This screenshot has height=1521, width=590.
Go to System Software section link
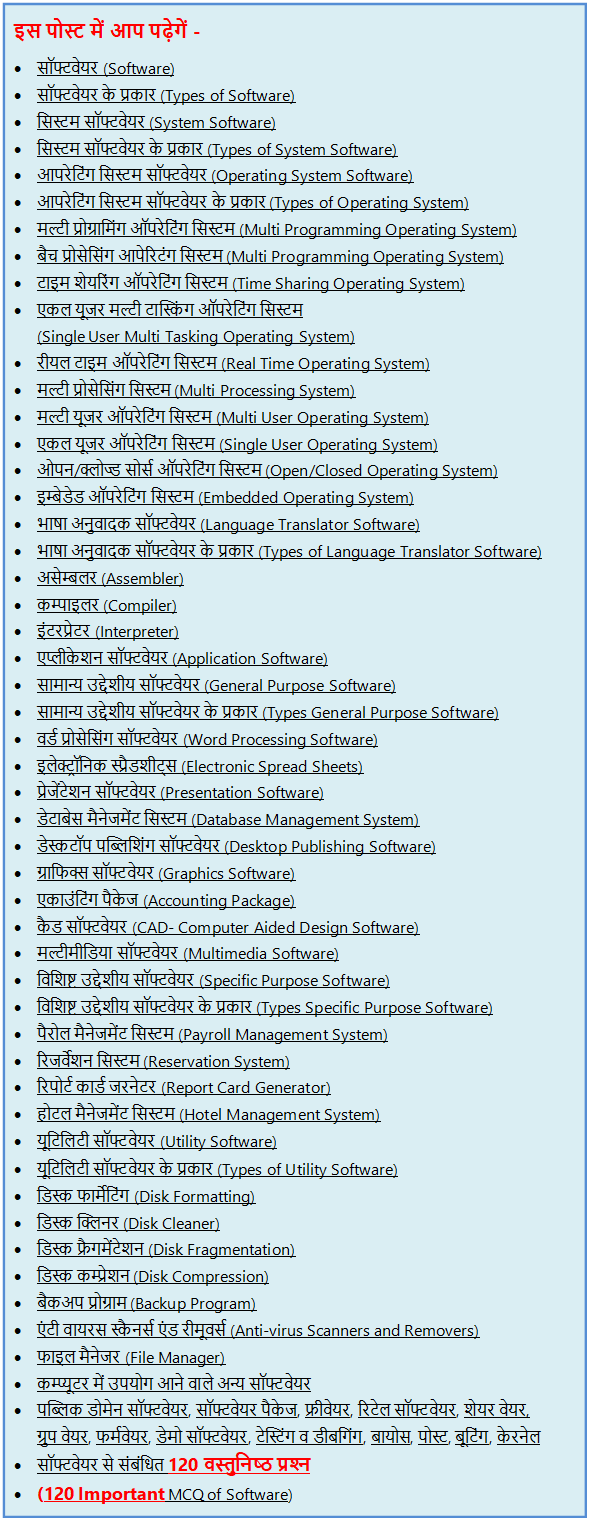point(156,122)
